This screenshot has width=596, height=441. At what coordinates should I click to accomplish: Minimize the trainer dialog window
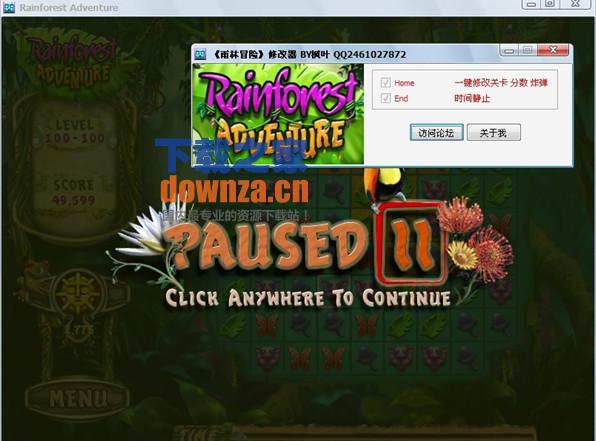click(x=509, y=50)
